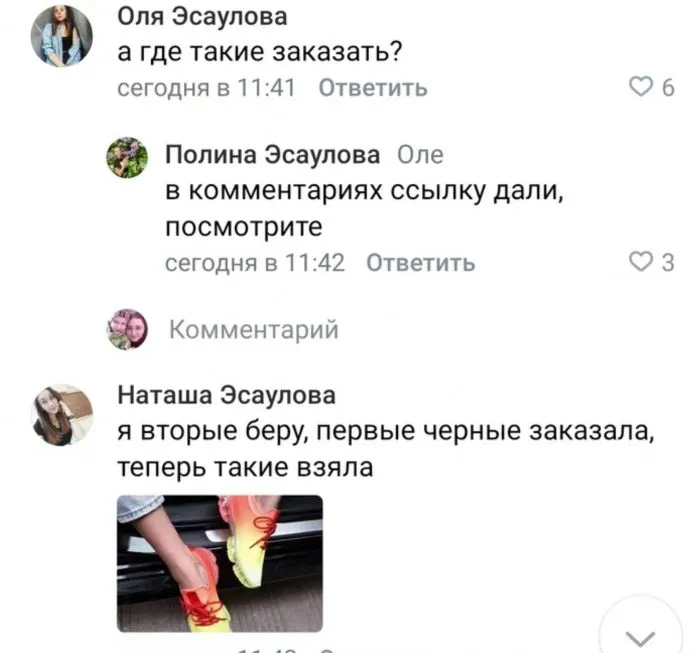This screenshot has height=653, width=700.
Task: Reply to Оля Эсаулова's comment
Action: (373, 88)
